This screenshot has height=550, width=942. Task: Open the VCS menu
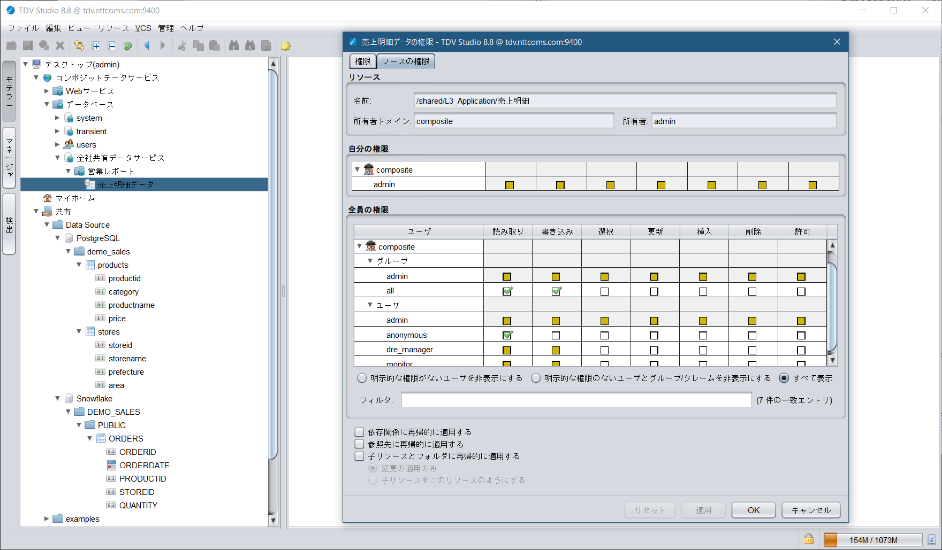(143, 28)
